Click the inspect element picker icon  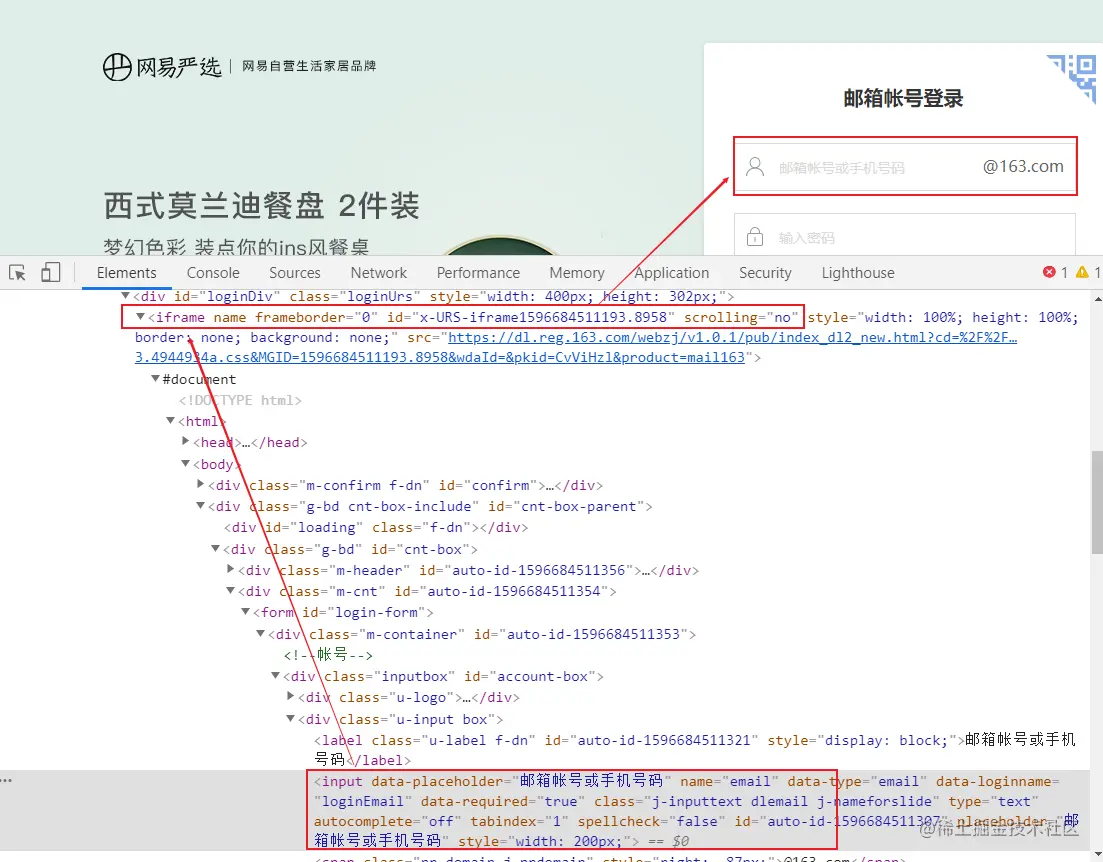point(18,273)
